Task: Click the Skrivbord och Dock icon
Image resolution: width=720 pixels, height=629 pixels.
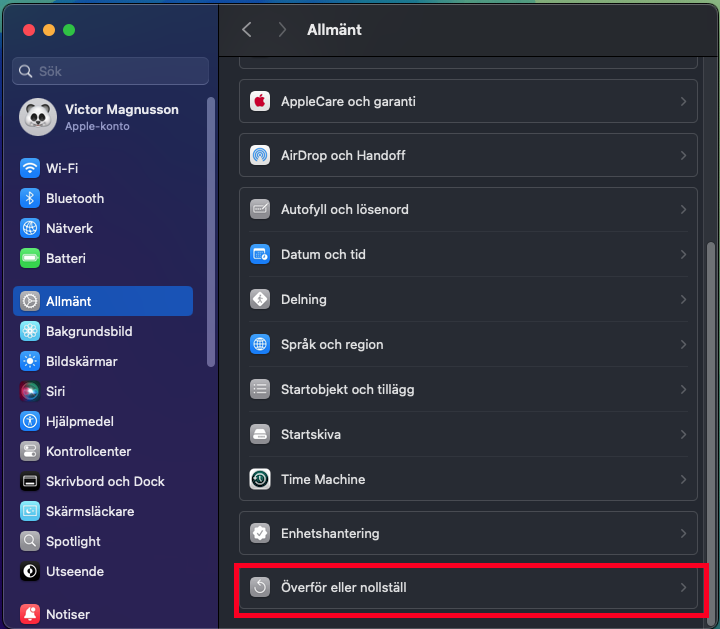Action: pyautogui.click(x=30, y=481)
